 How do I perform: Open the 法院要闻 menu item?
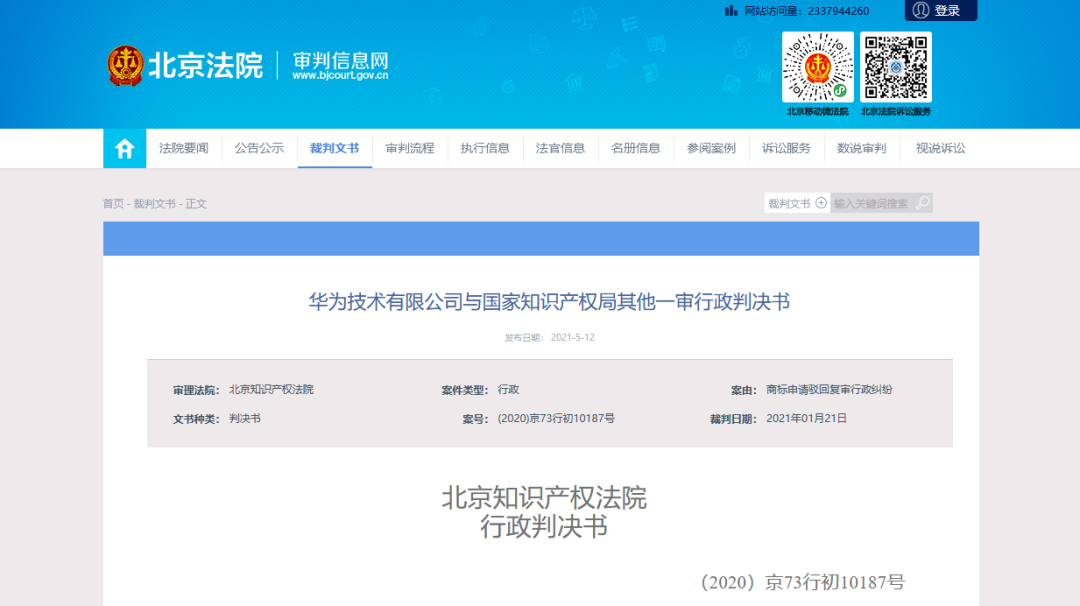[x=184, y=149]
